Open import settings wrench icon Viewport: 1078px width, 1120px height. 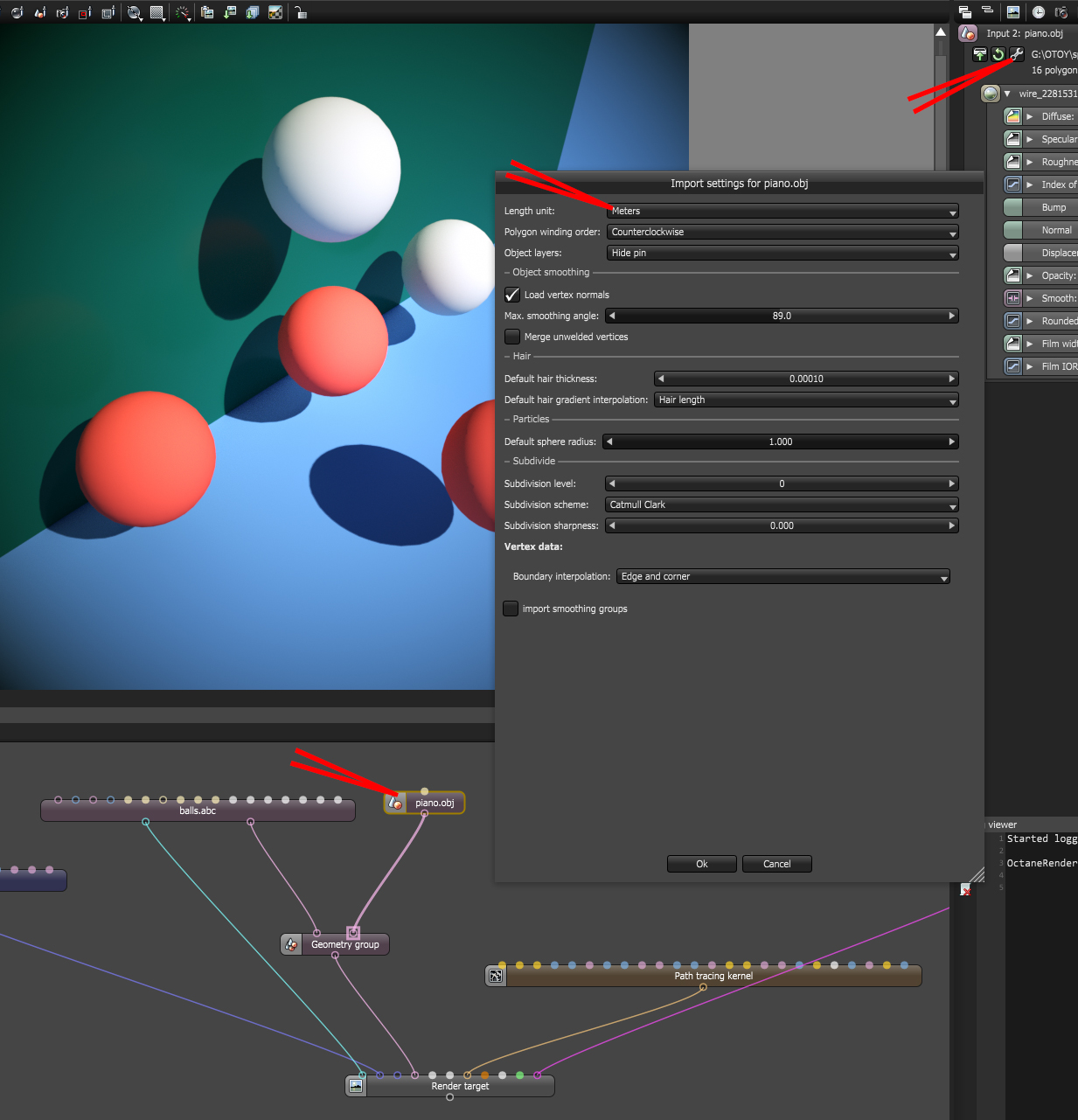(1016, 54)
